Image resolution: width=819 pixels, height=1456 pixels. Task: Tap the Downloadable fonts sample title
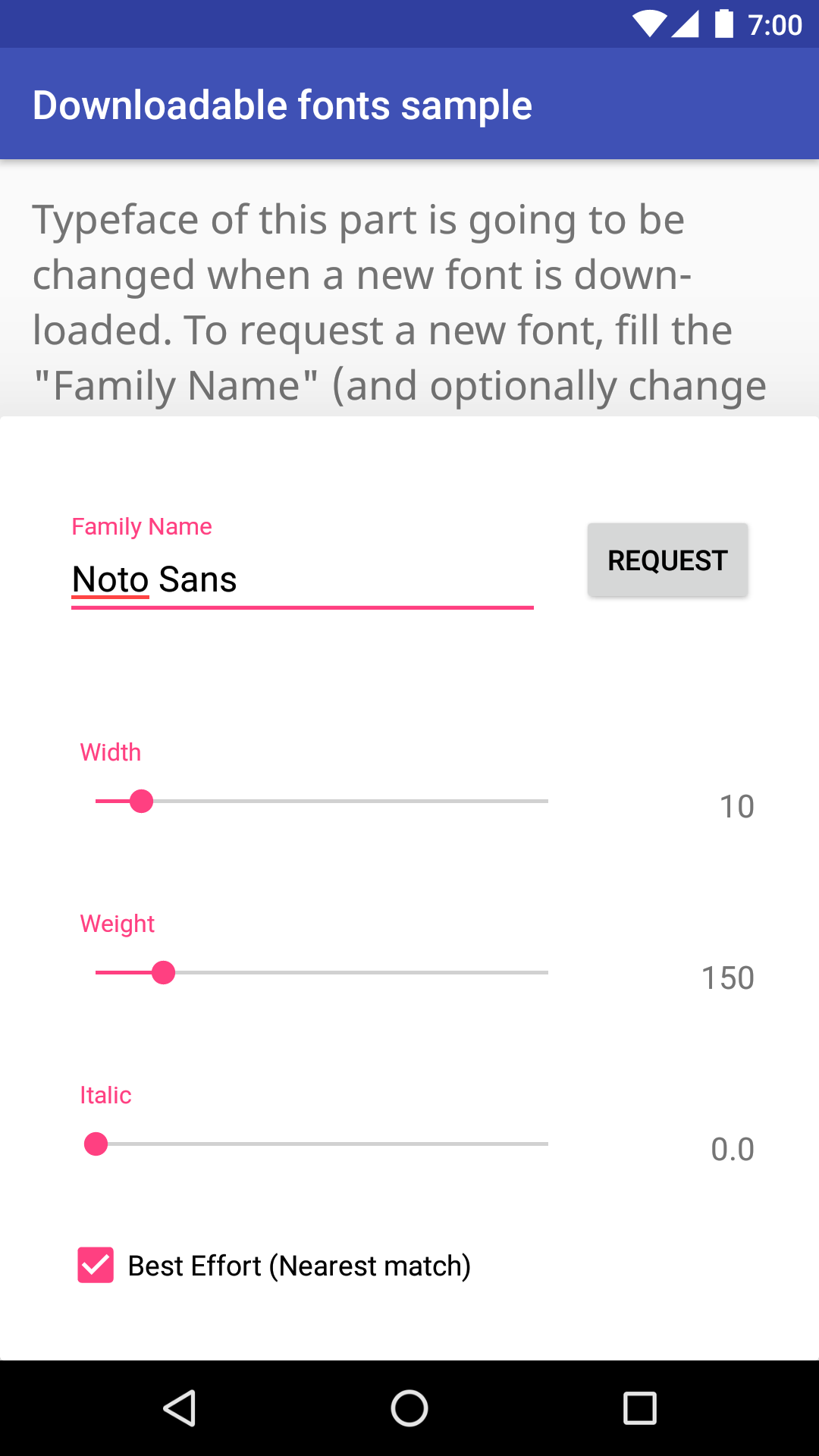pos(282,105)
